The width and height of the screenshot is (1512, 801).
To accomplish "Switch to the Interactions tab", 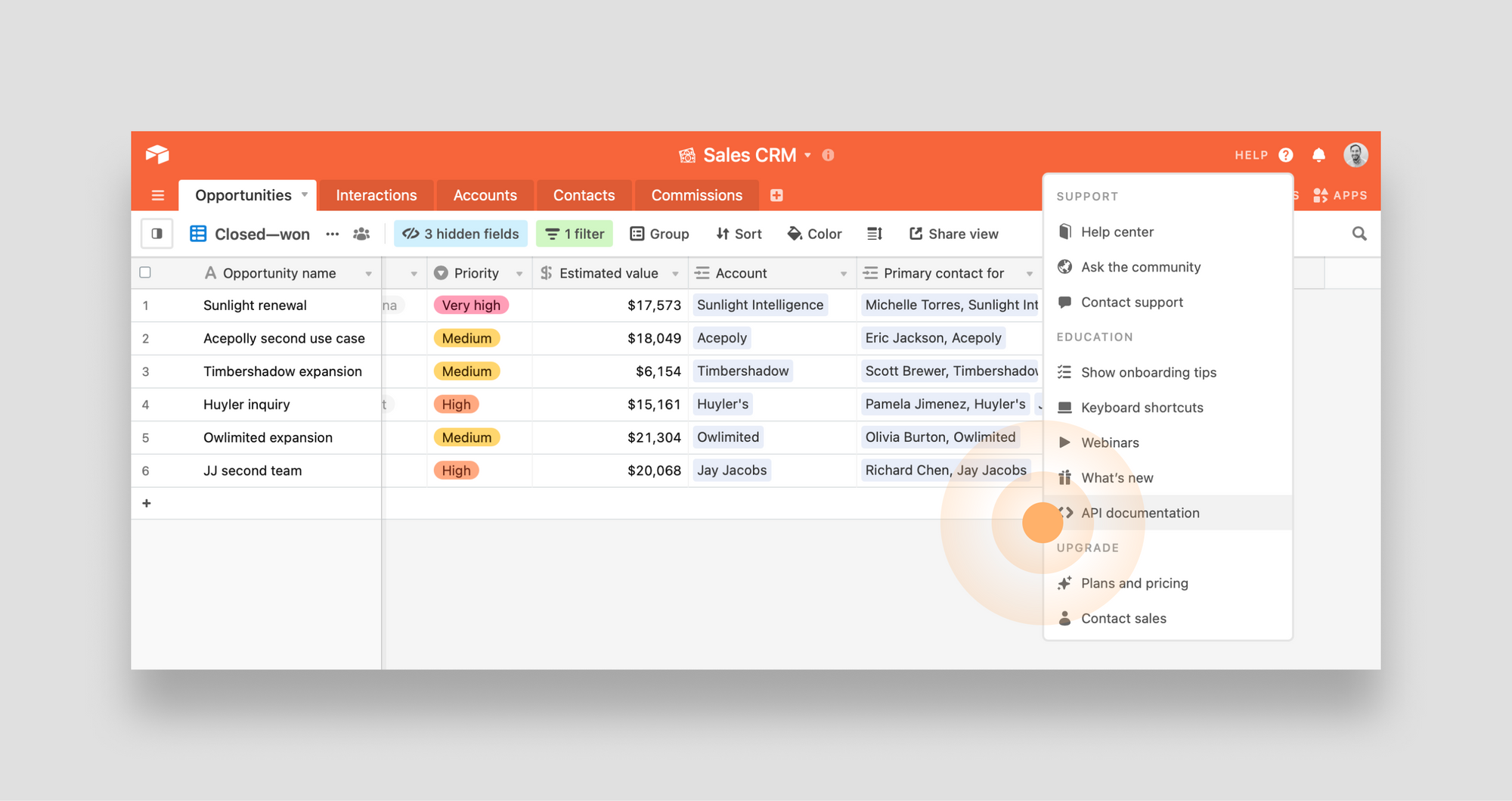I will (x=376, y=195).
